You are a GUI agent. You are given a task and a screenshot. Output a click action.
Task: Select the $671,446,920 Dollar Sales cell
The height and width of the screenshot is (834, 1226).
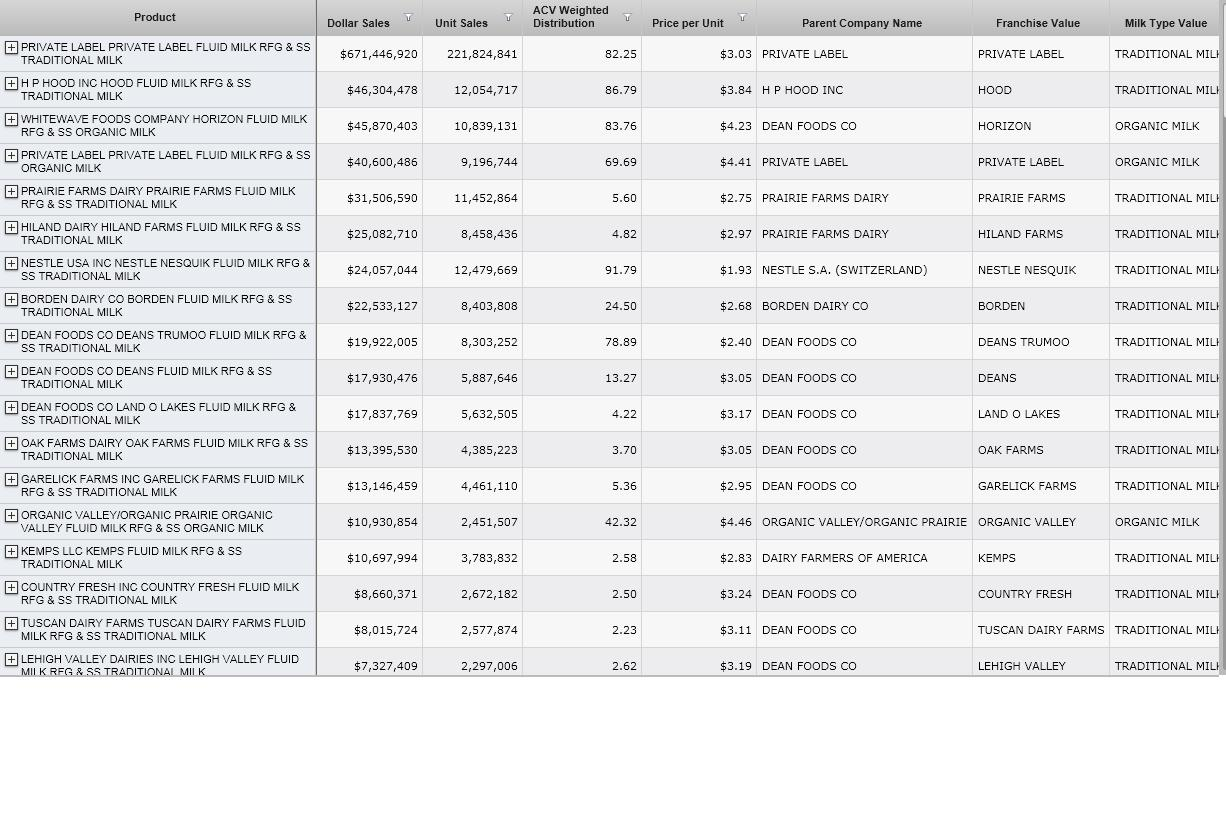point(378,54)
